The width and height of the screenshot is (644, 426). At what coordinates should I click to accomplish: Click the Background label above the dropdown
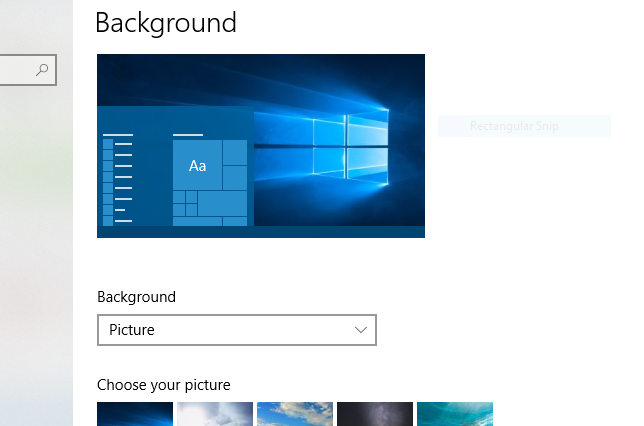[136, 297]
